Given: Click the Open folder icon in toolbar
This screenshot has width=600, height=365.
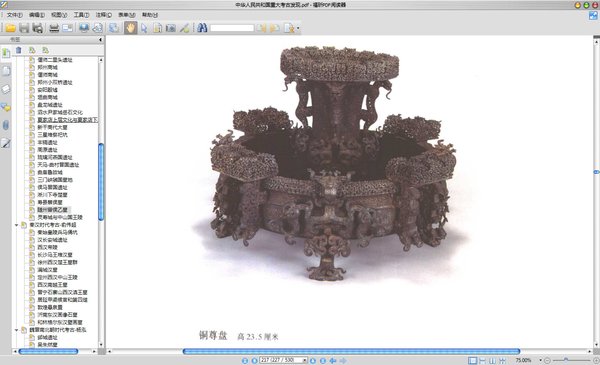Looking at the screenshot, I should [10, 28].
